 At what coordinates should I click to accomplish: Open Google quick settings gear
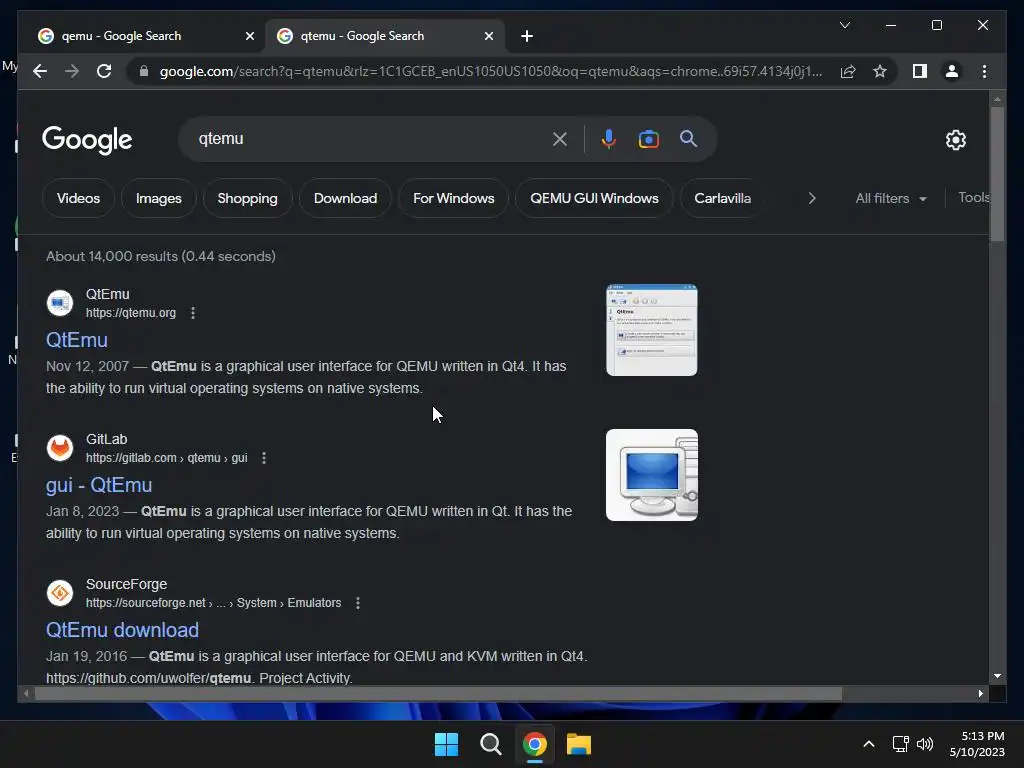pos(955,140)
